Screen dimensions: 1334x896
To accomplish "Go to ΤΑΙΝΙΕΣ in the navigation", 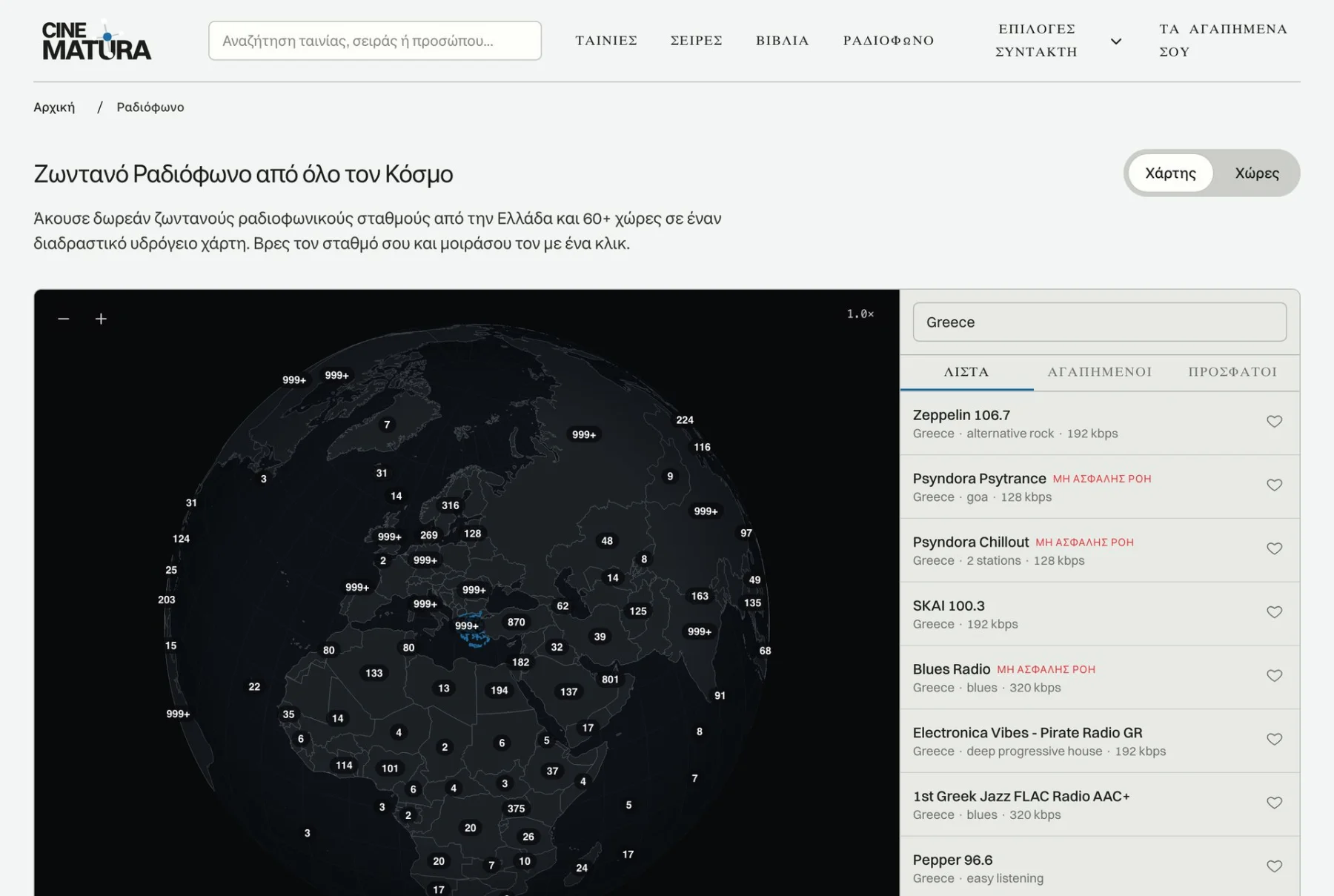I will coord(606,40).
